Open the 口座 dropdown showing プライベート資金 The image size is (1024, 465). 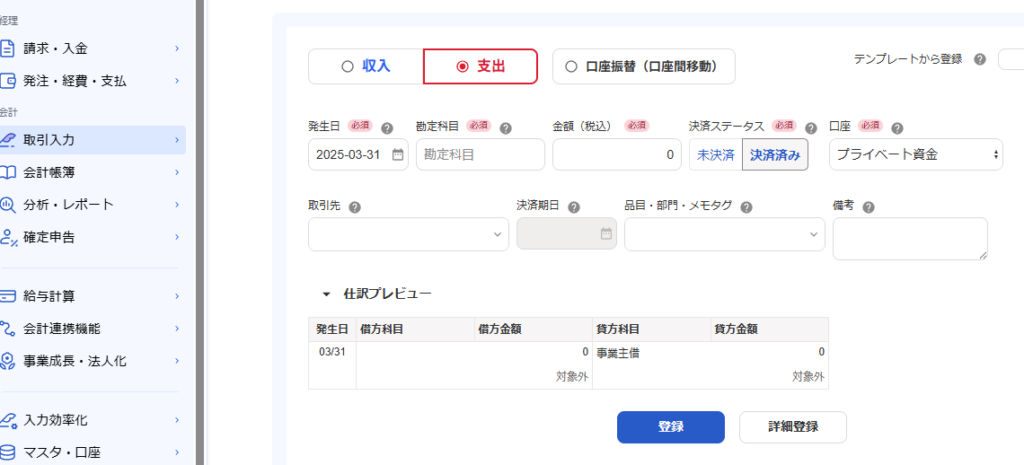pos(916,155)
